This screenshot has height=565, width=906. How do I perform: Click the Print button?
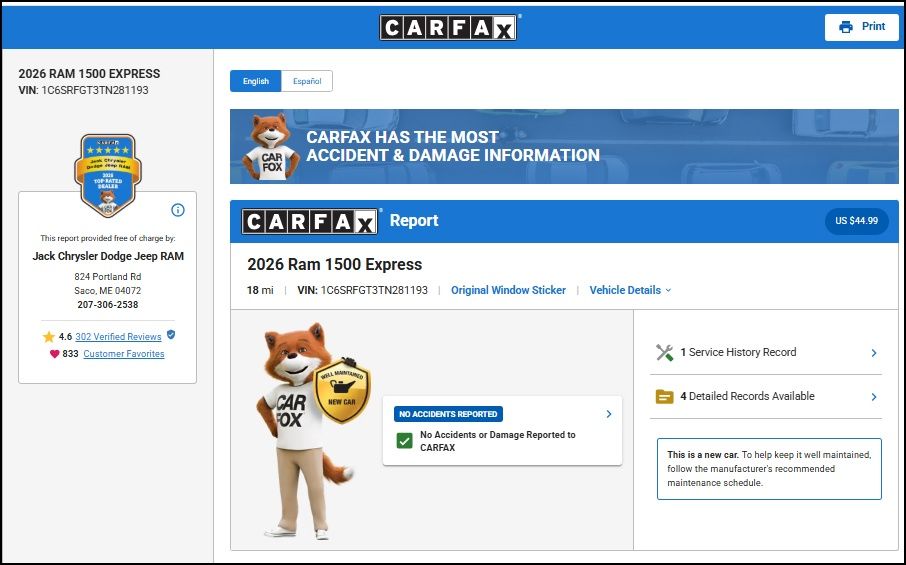tap(861, 27)
